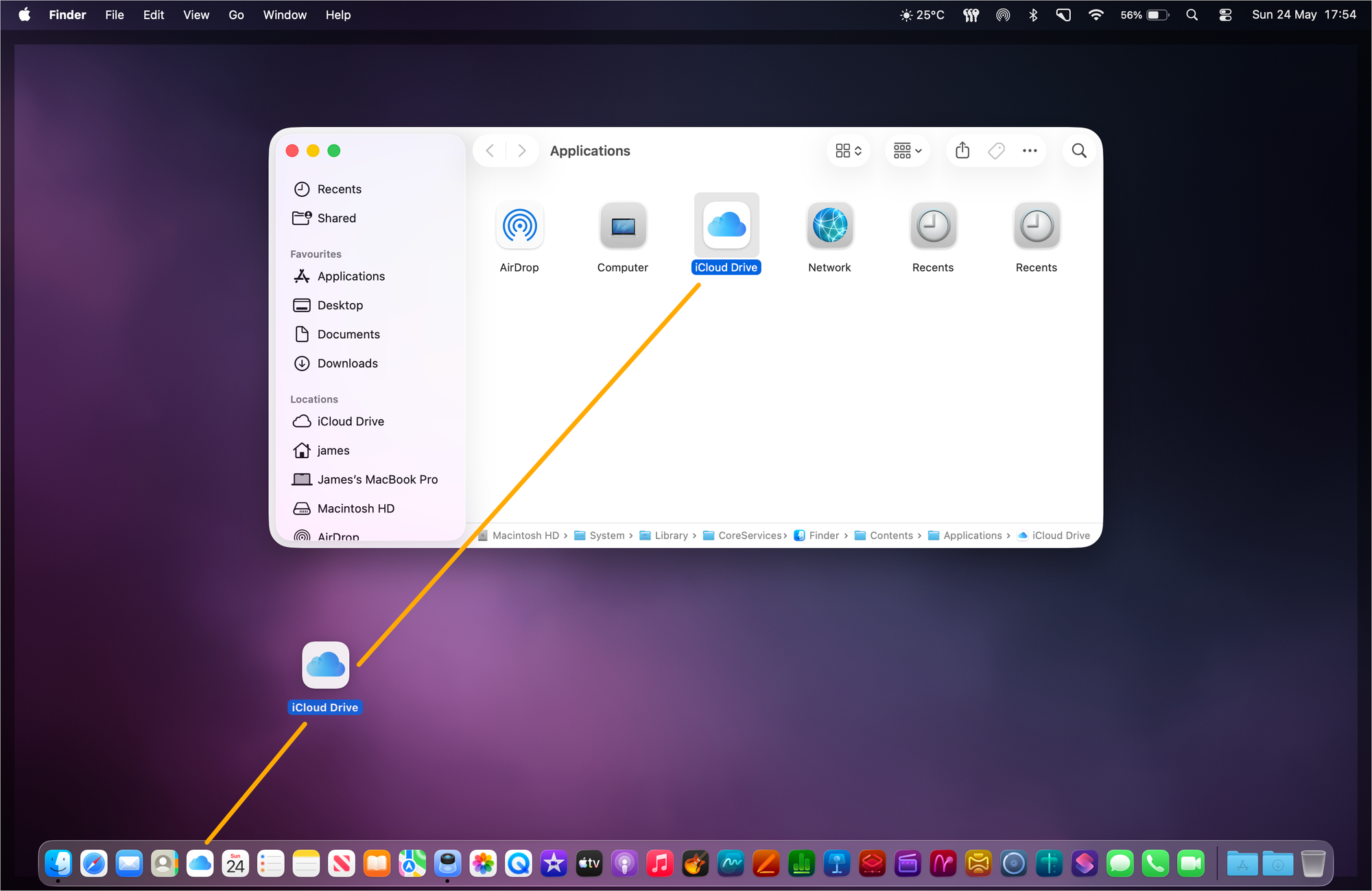
Task: Open the File menu
Action: pos(115,14)
